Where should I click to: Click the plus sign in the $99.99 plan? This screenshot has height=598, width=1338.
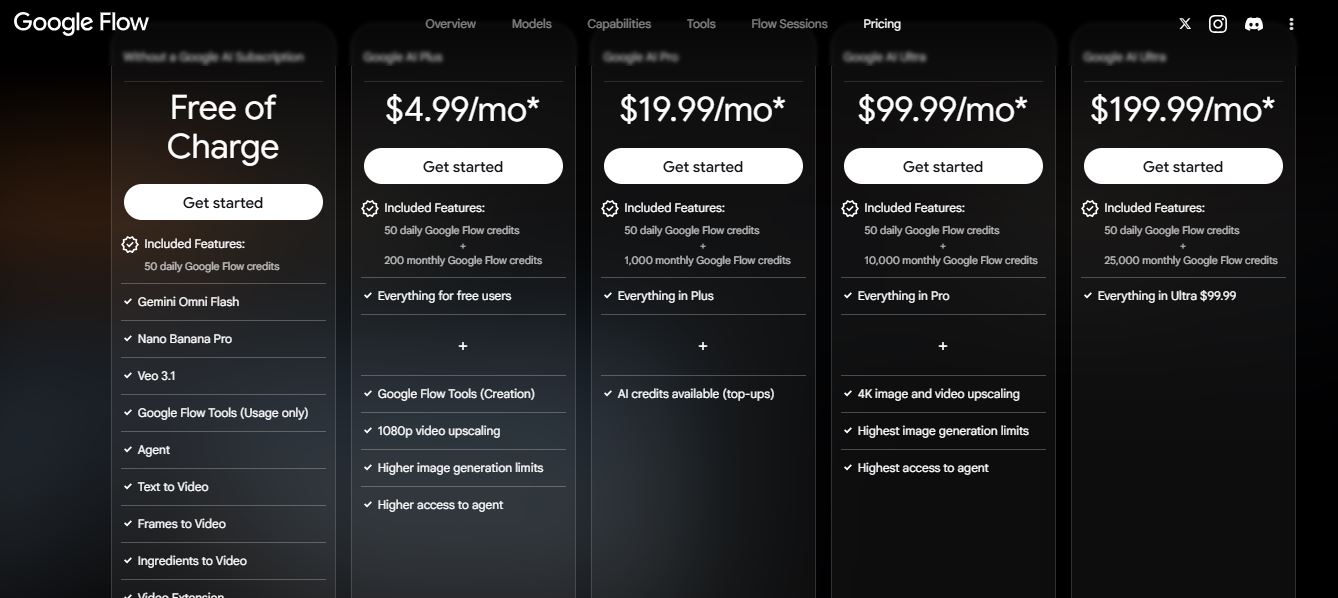(x=943, y=346)
